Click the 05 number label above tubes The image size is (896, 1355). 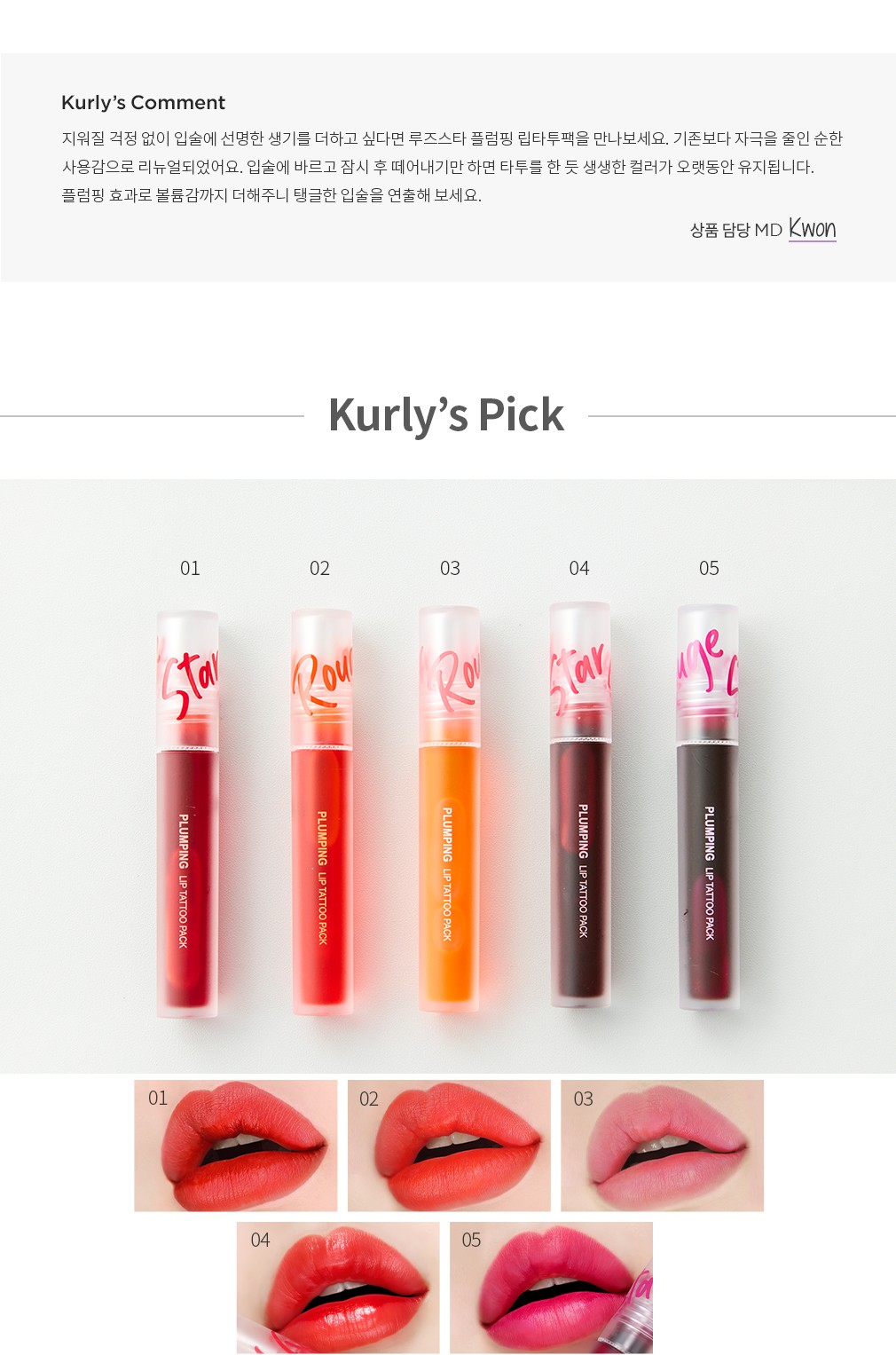click(709, 568)
